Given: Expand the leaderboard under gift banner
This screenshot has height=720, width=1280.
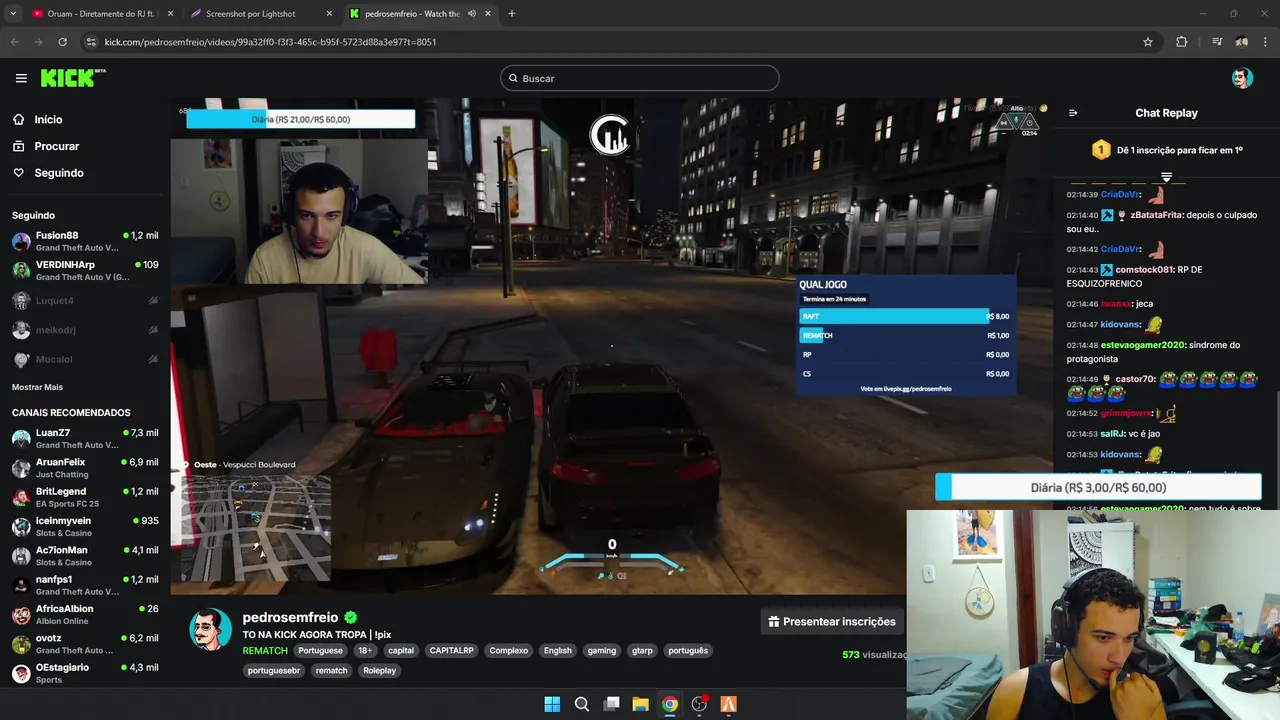Looking at the screenshot, I should tap(1166, 177).
